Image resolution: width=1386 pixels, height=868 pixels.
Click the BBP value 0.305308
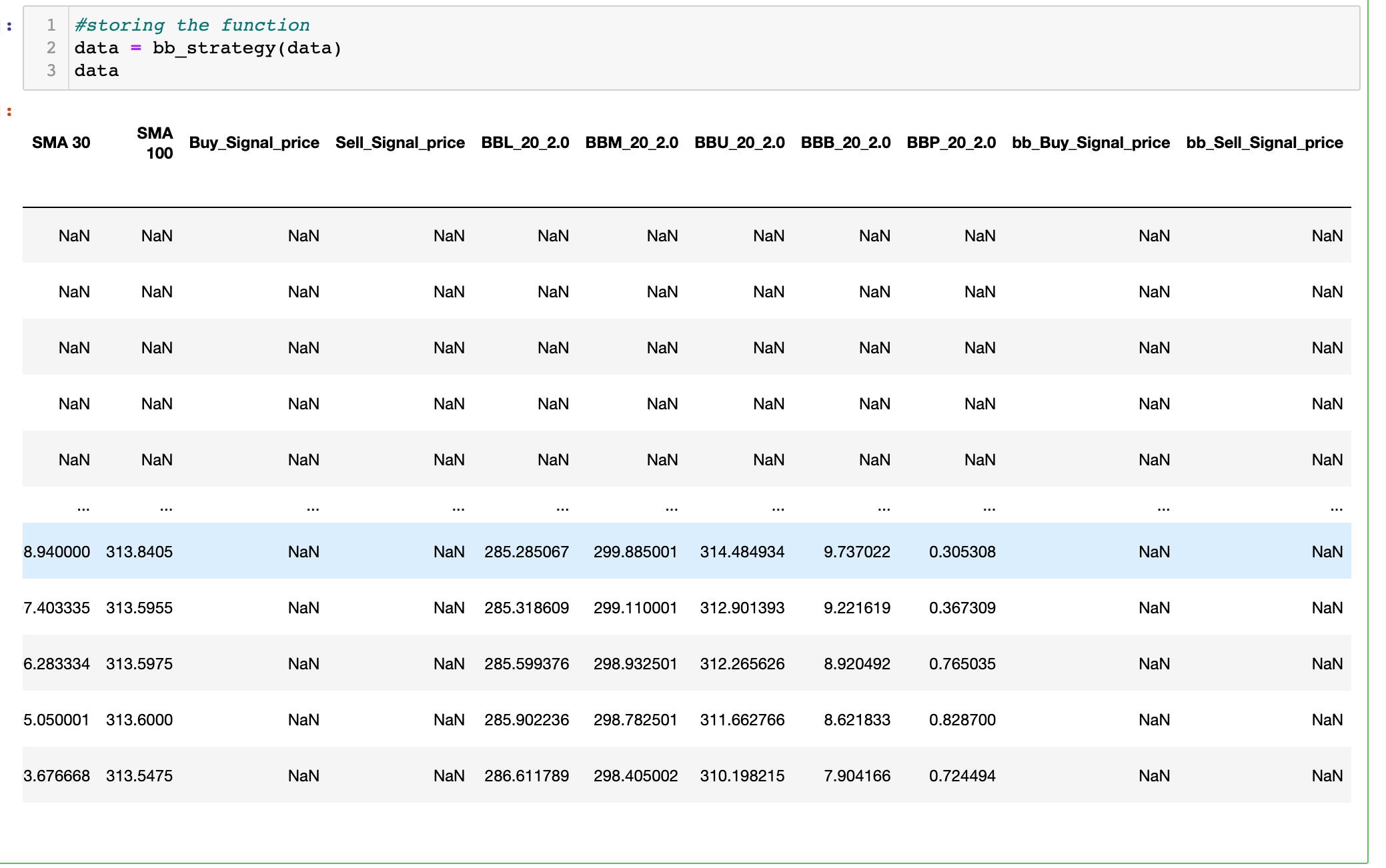(x=962, y=552)
